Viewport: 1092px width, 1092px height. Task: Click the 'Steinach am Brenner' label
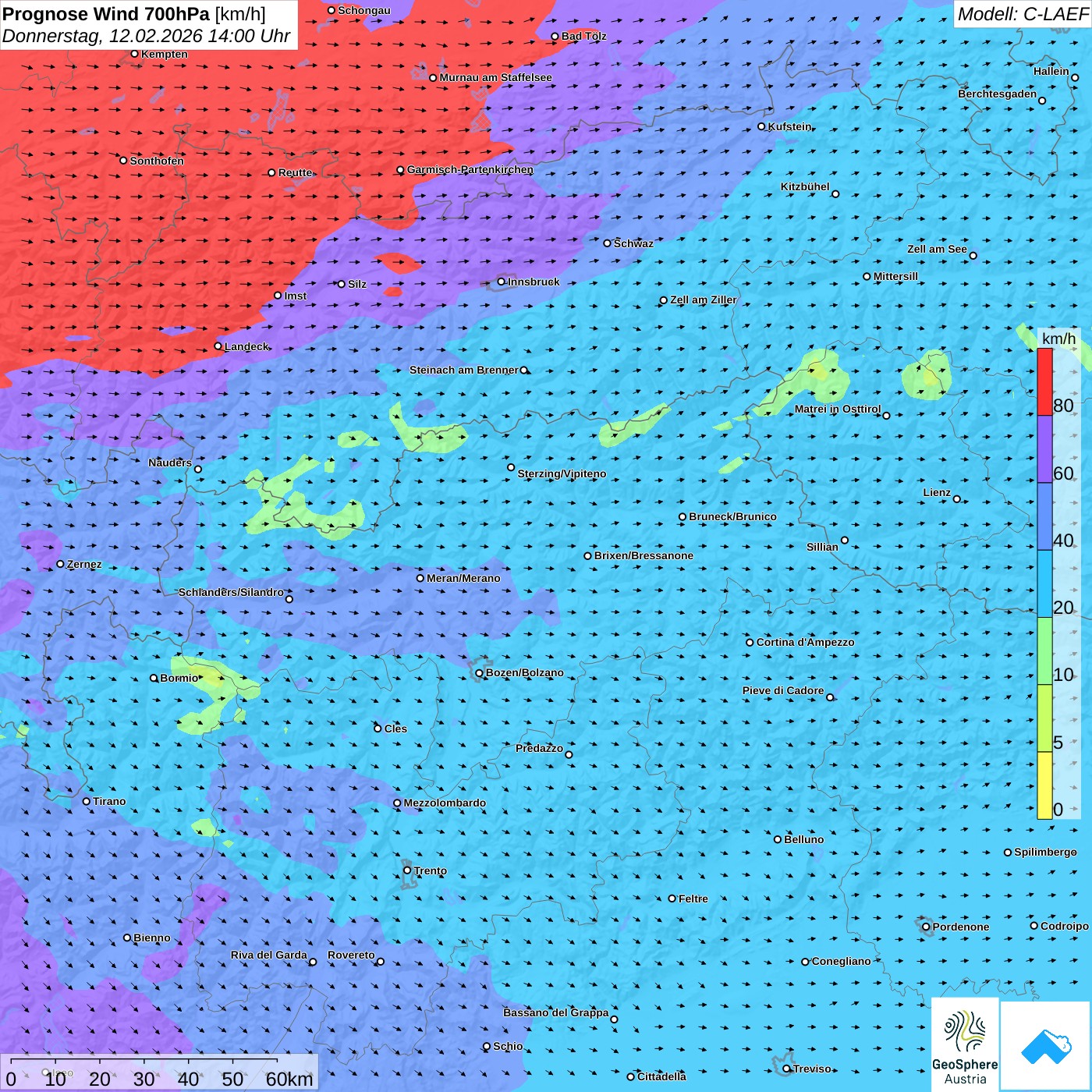(x=463, y=370)
